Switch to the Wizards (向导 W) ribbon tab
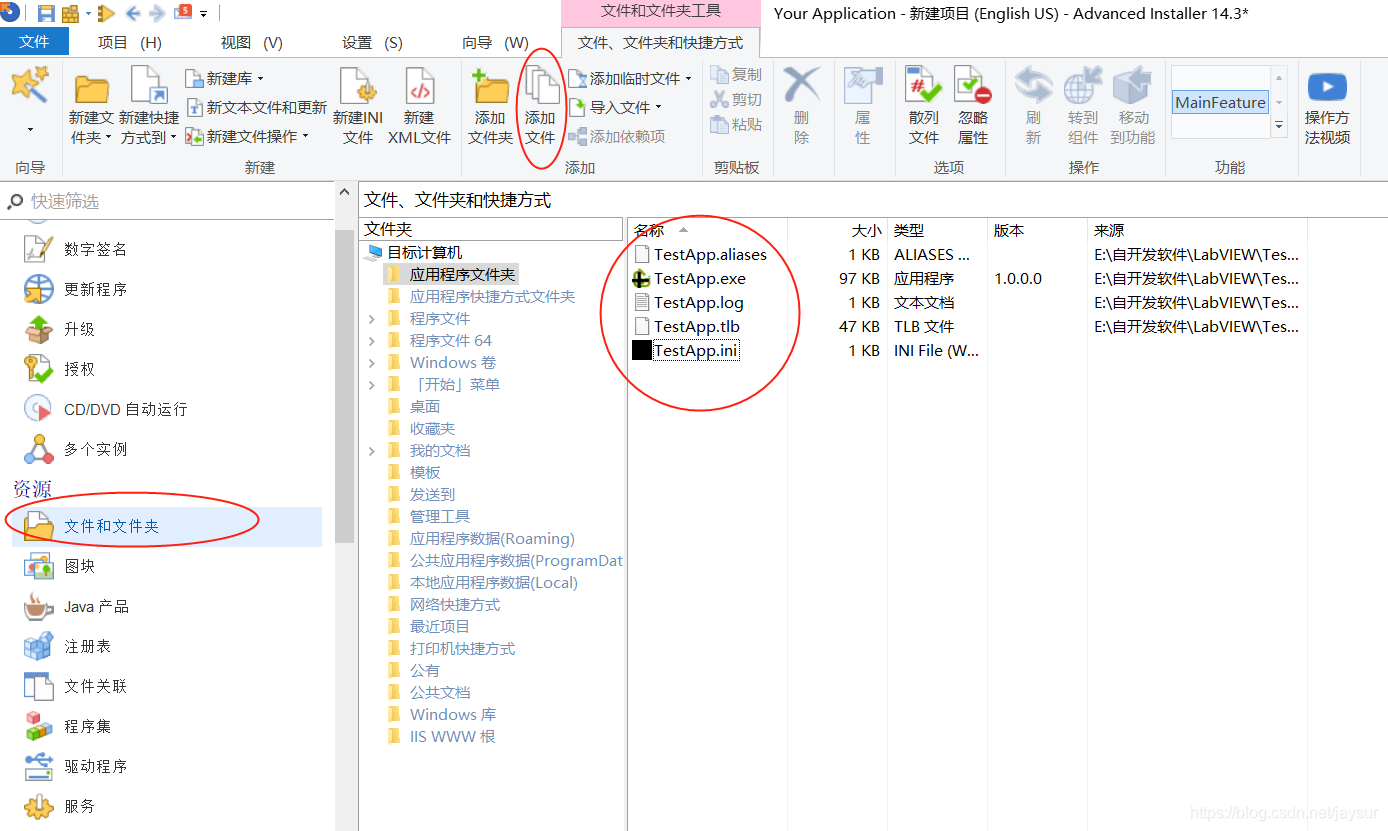This screenshot has height=831, width=1388. [x=495, y=43]
